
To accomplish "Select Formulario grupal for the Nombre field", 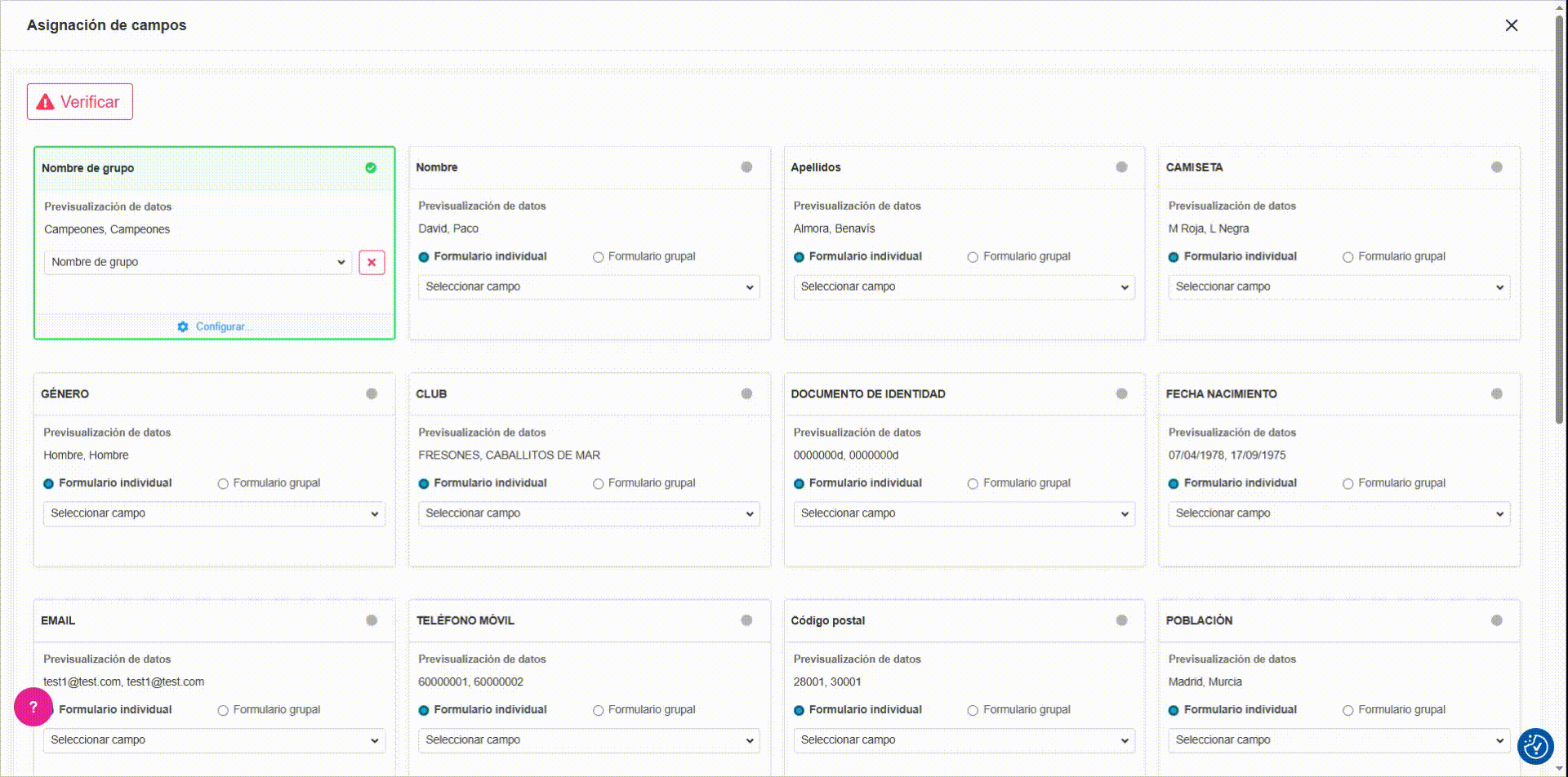I will coord(599,257).
